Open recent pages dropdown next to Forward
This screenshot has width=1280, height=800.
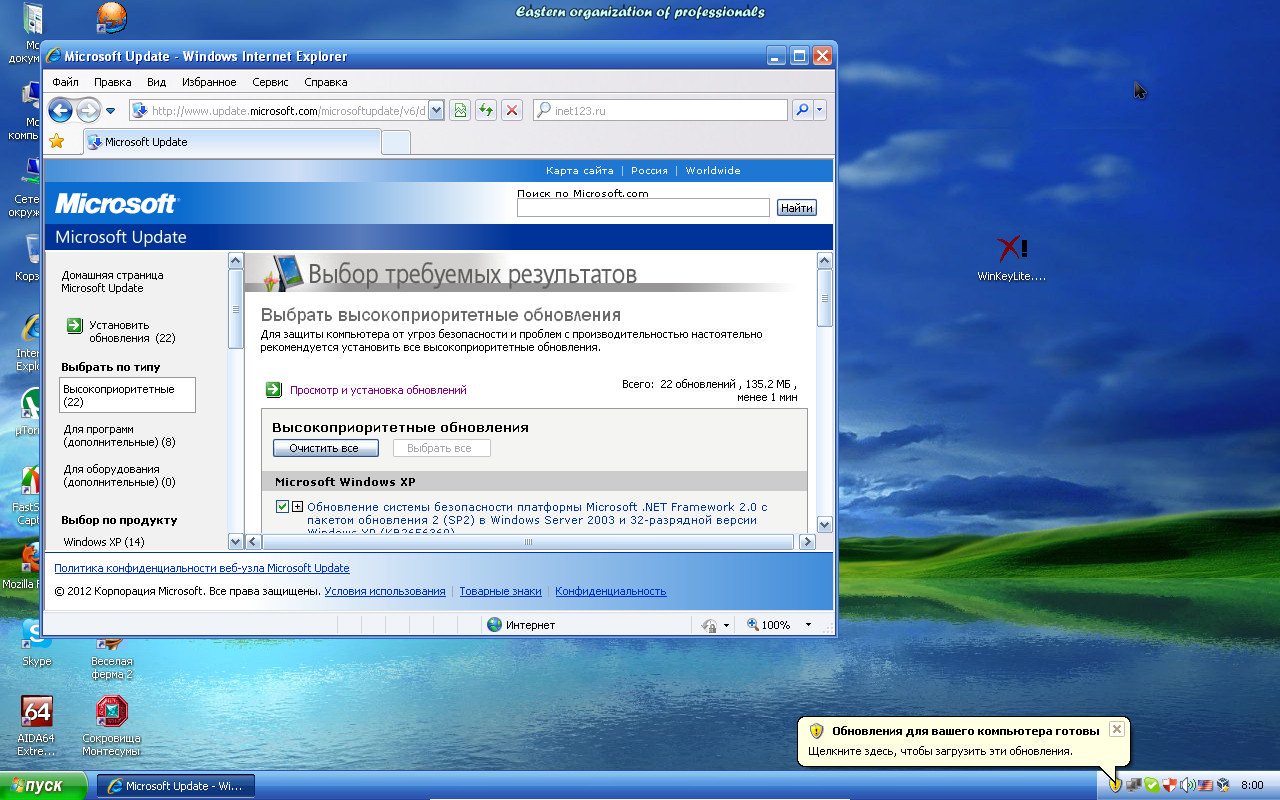click(111, 111)
